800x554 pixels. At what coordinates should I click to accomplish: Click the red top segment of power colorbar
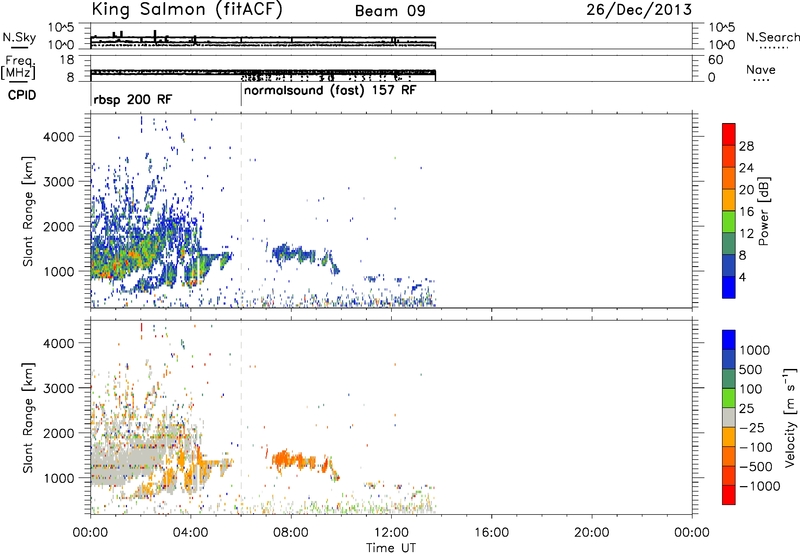pos(729,134)
